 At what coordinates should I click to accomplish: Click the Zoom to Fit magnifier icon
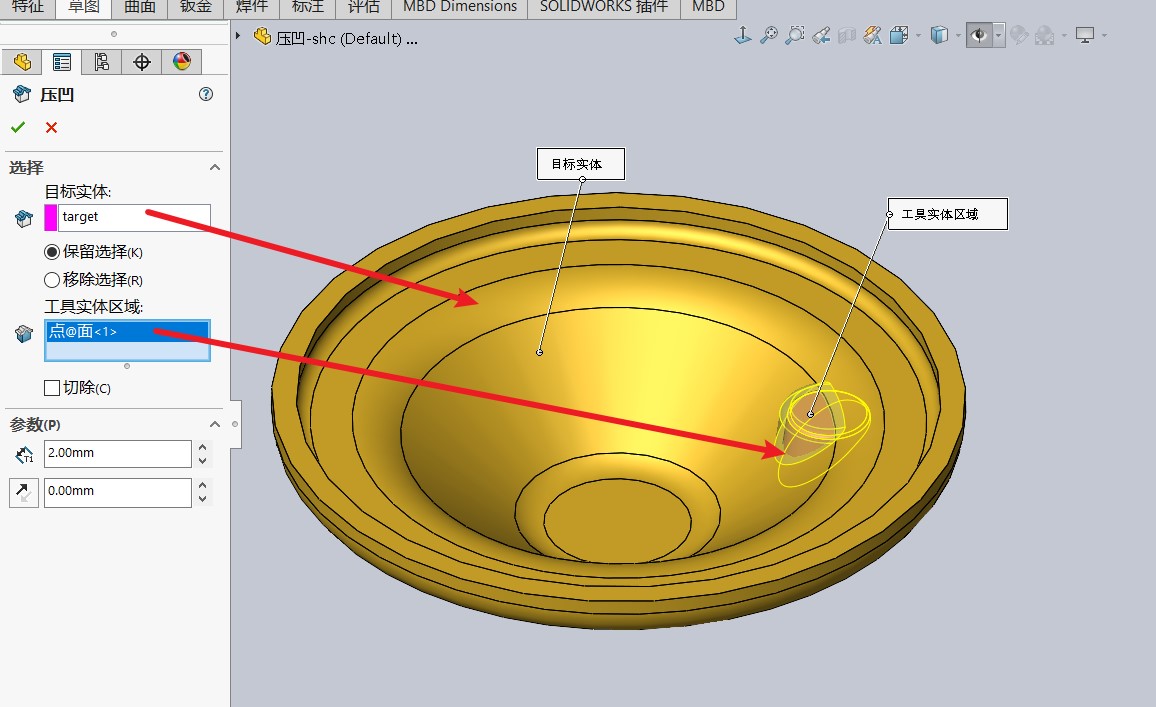click(x=768, y=36)
